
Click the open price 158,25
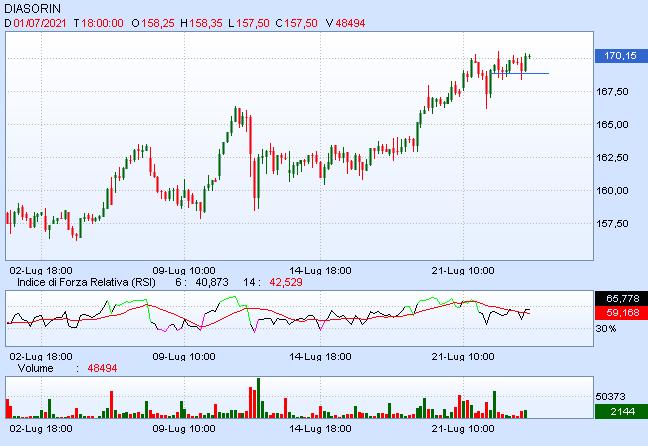point(158,23)
